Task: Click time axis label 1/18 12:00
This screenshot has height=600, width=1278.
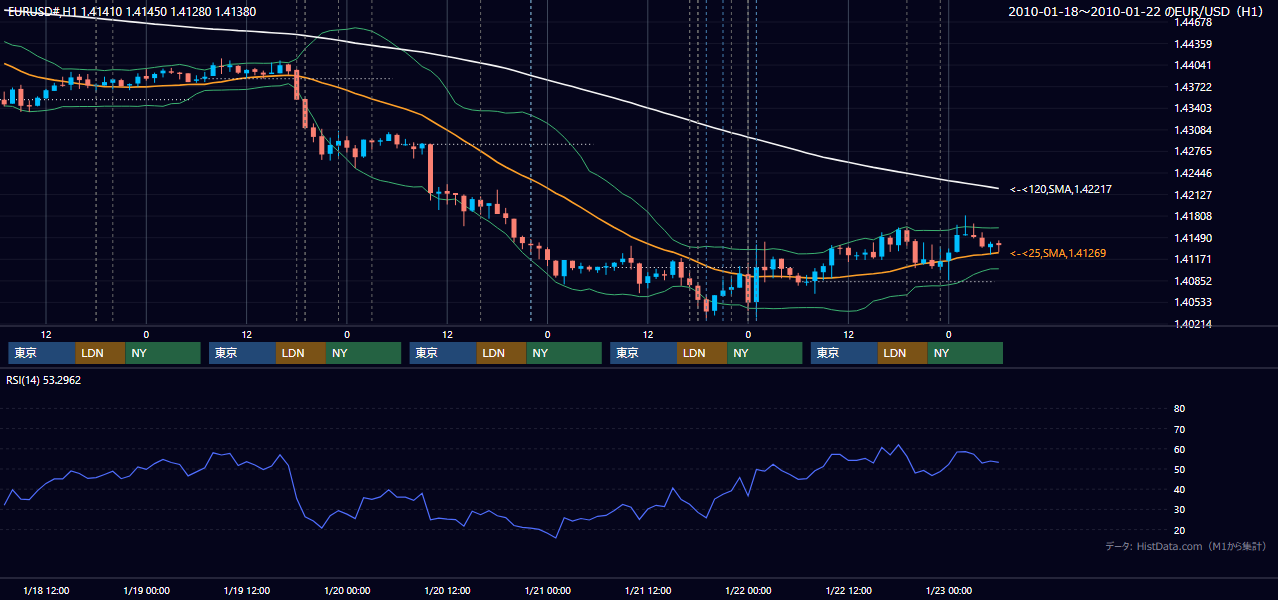Action: point(46,591)
